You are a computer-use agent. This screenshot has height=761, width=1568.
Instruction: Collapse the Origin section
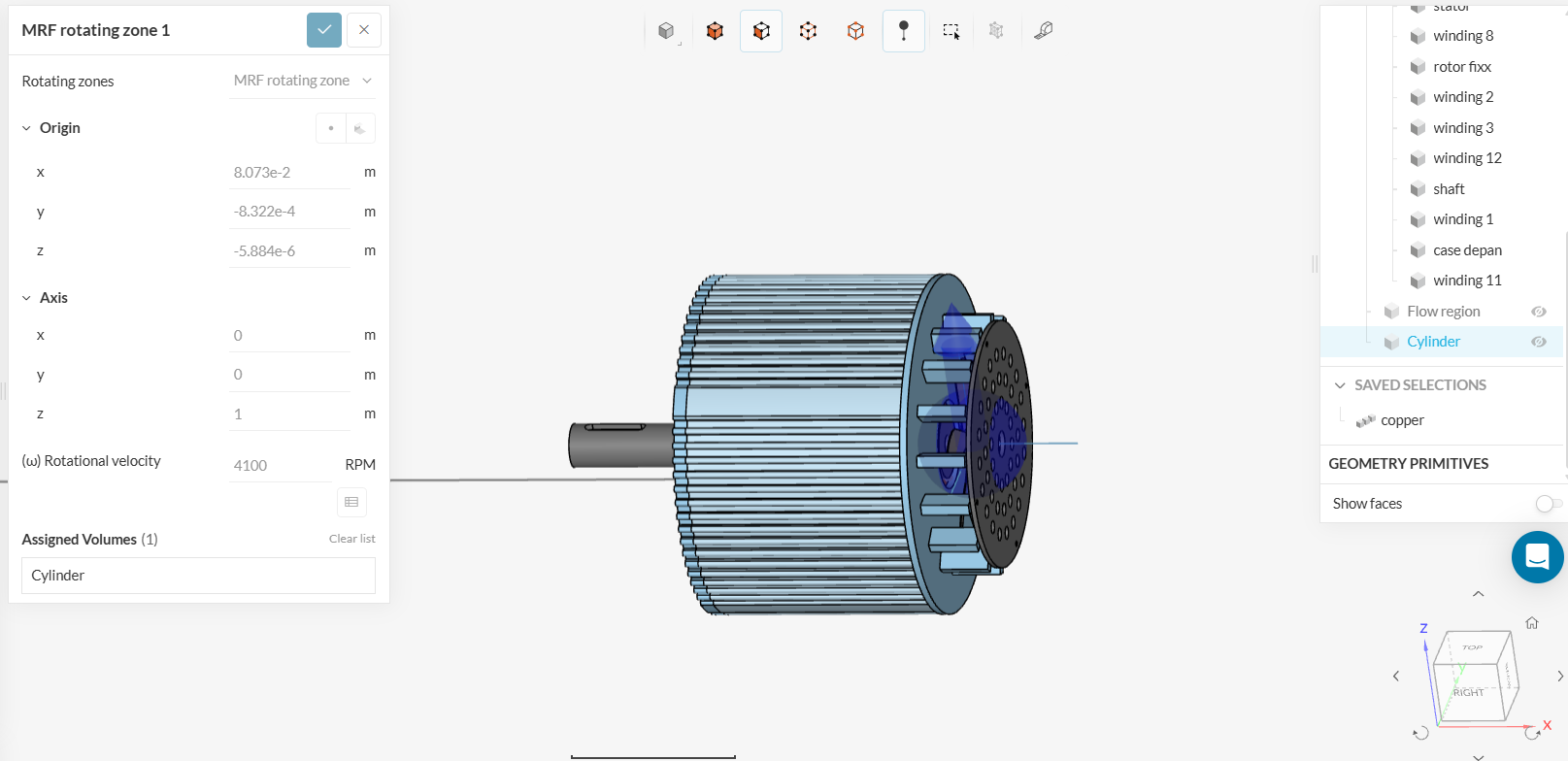tap(26, 128)
